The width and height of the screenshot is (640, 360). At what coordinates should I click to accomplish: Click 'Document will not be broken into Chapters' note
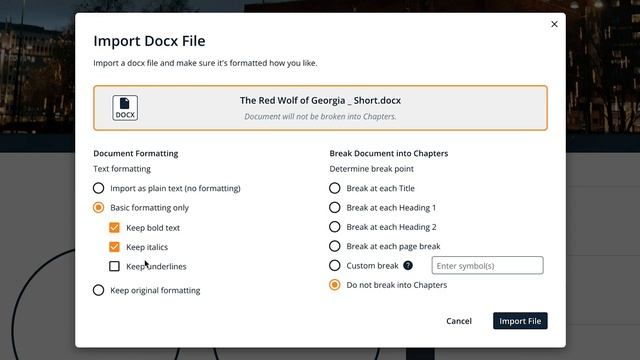pos(320,116)
